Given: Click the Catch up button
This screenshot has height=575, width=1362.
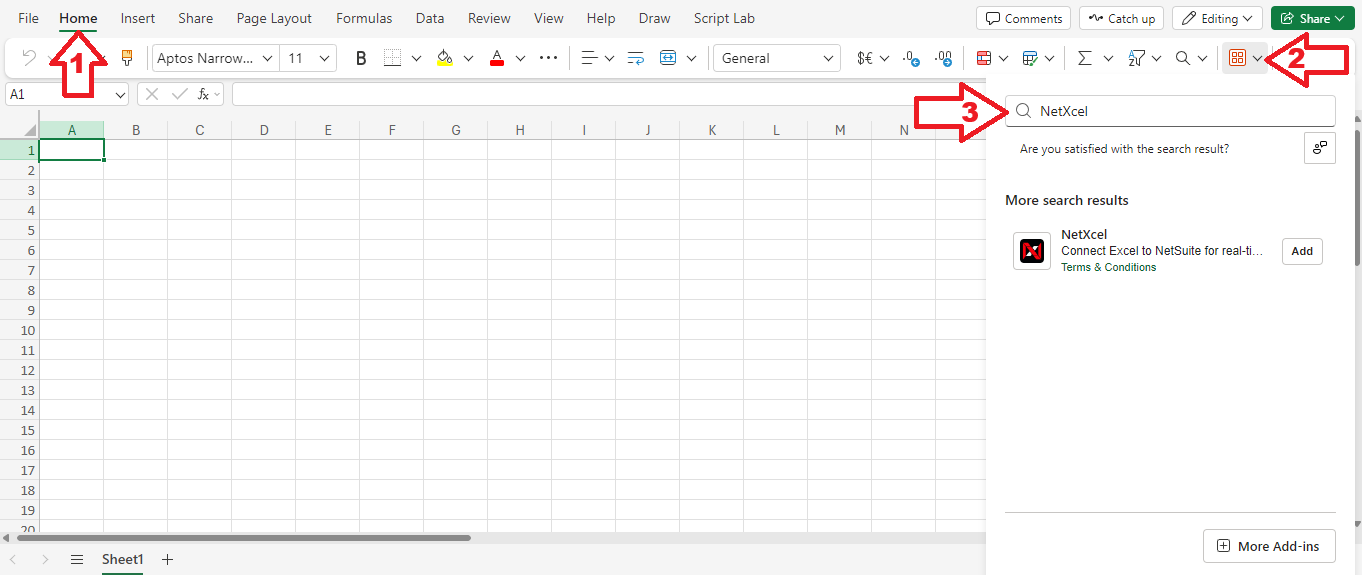Looking at the screenshot, I should click(x=1121, y=18).
